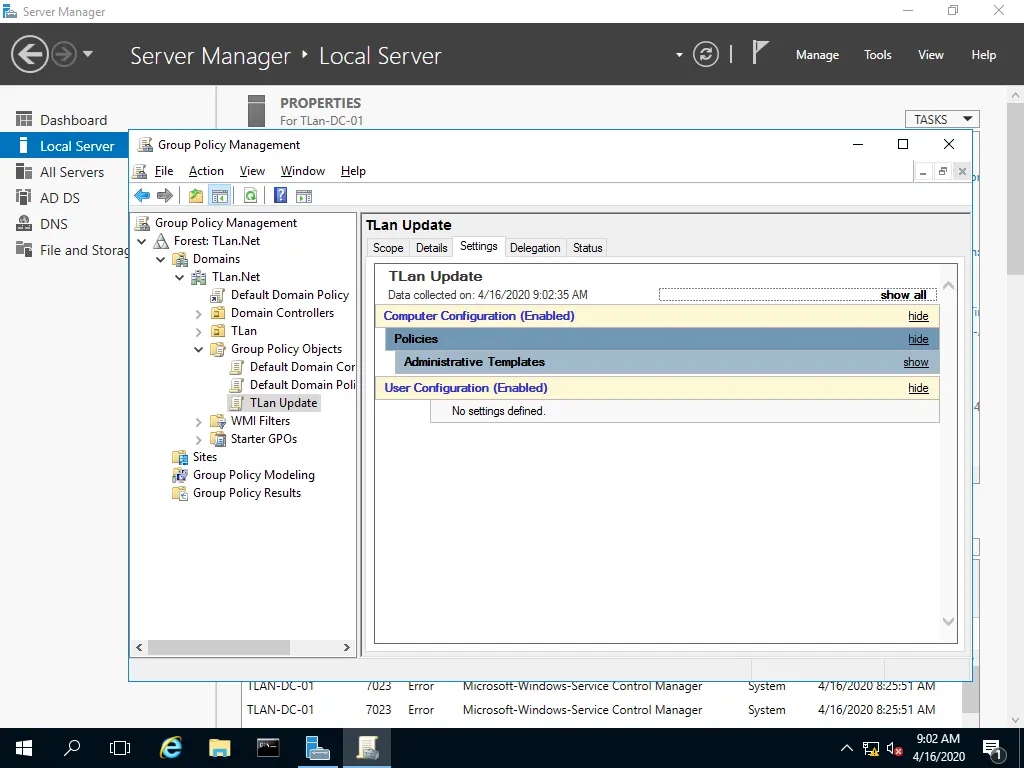Switch to Server Manager taskbar icon
Screen dimensions: 1024x768
point(317,748)
